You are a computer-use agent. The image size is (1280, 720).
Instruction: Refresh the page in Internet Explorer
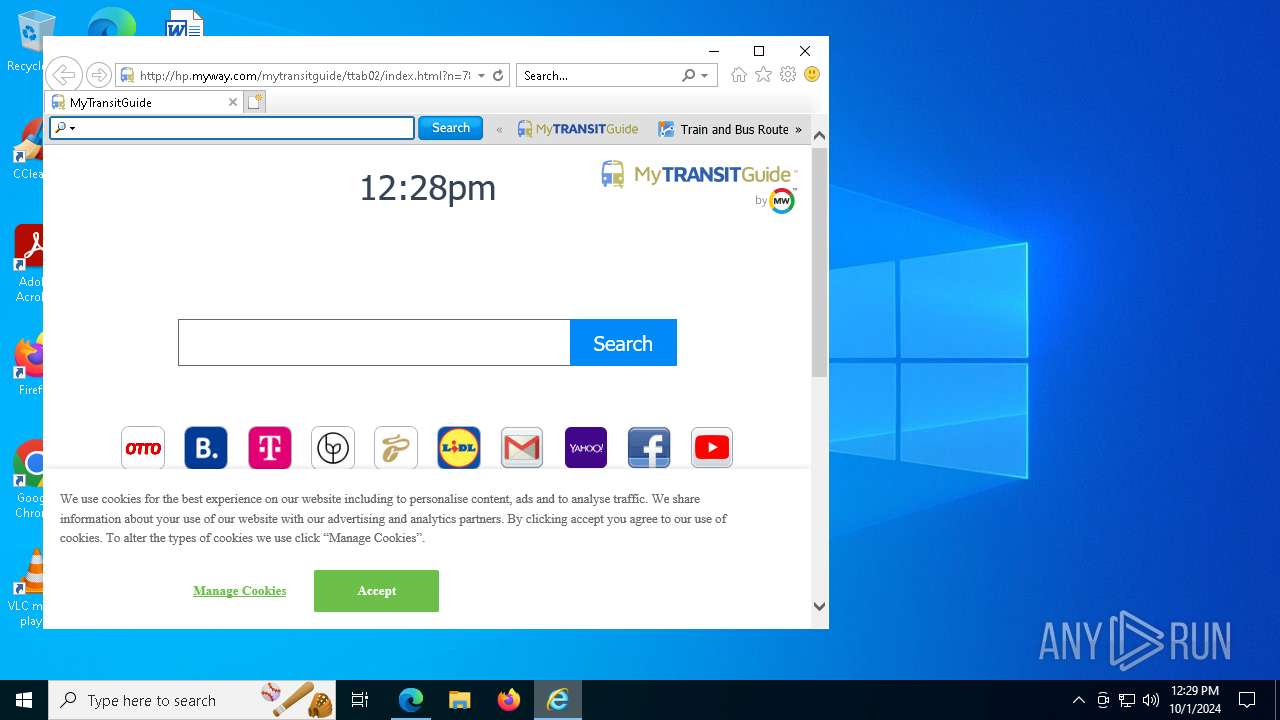[498, 75]
